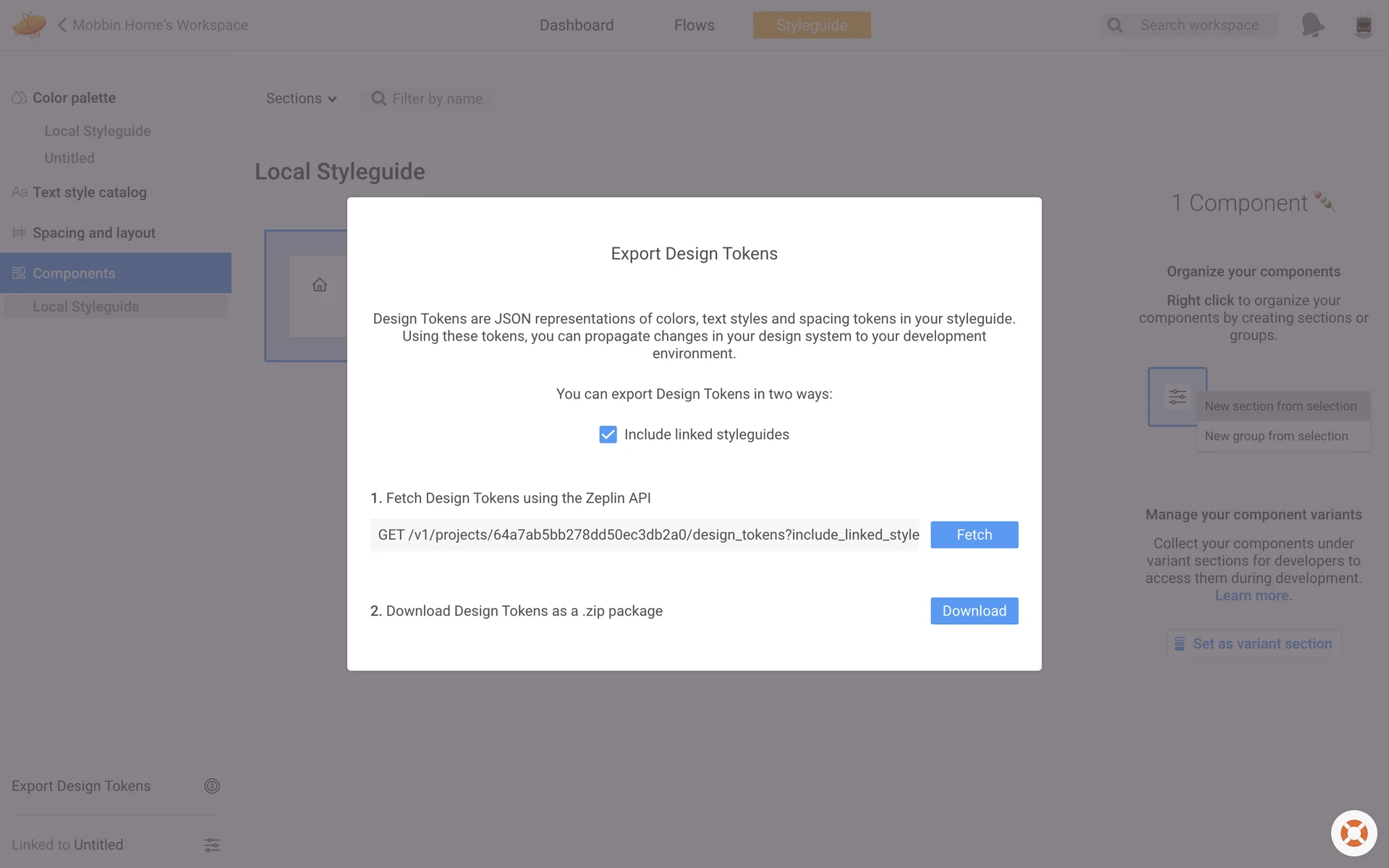Open the help lifebuoy icon
The width and height of the screenshot is (1389, 868).
pos(1354,833)
